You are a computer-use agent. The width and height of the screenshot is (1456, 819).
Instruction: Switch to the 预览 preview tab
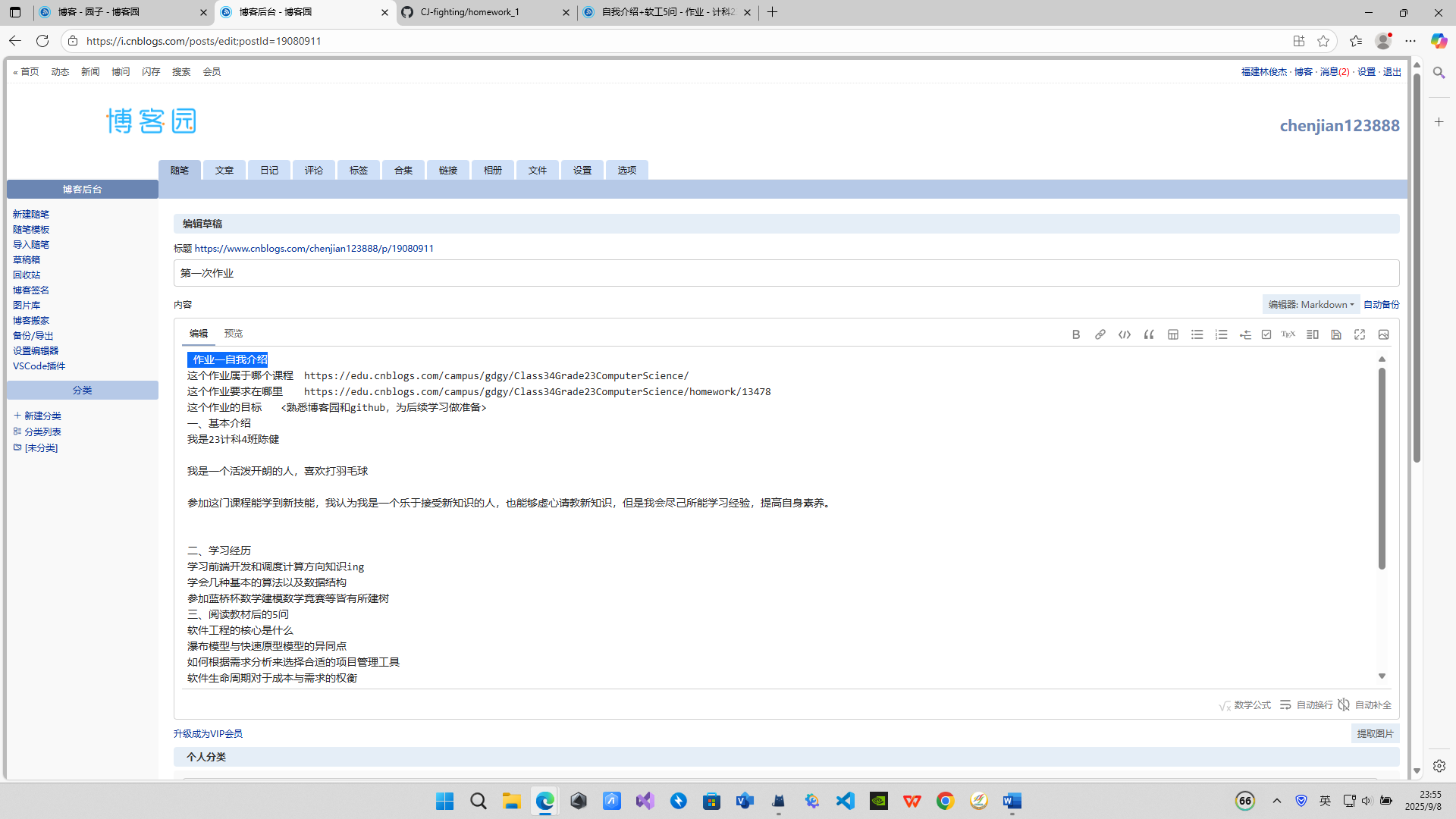tap(233, 333)
